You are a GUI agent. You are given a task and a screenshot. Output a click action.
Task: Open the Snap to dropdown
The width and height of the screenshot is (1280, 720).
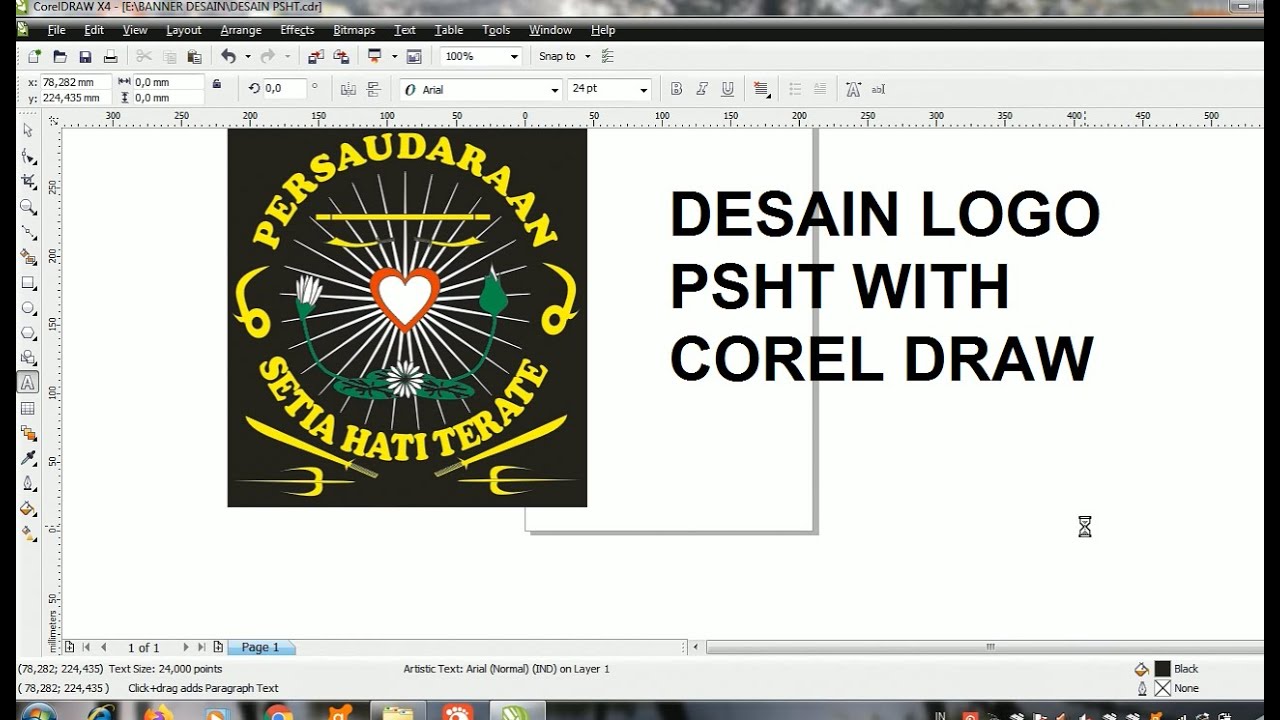click(587, 57)
